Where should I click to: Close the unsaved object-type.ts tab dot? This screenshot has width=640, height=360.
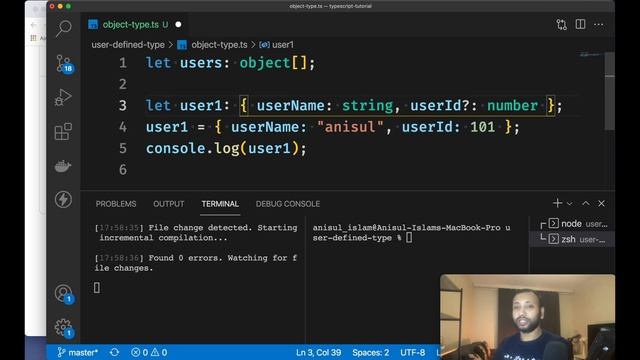point(178,24)
